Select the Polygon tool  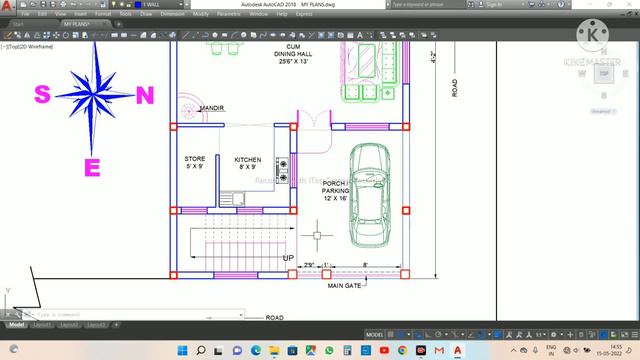tap(215, 36)
